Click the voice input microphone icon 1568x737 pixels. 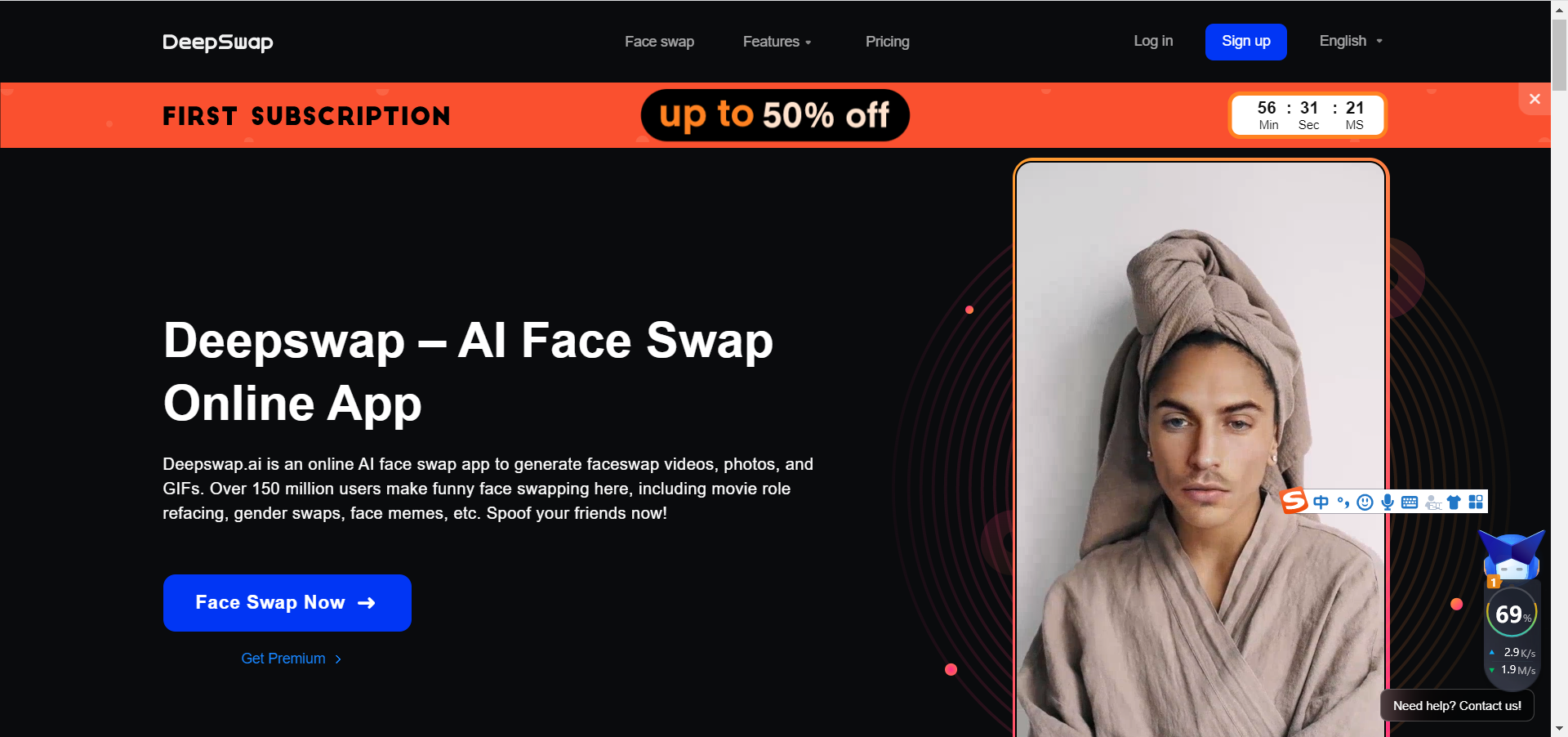tap(1388, 502)
